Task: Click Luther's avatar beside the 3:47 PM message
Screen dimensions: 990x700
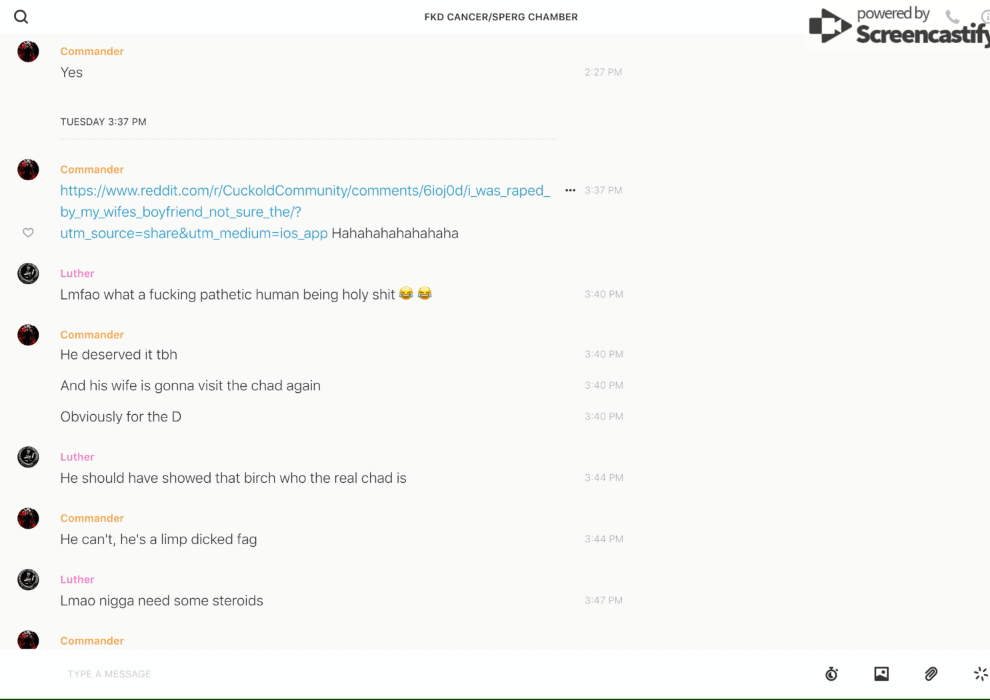Action: (x=28, y=580)
